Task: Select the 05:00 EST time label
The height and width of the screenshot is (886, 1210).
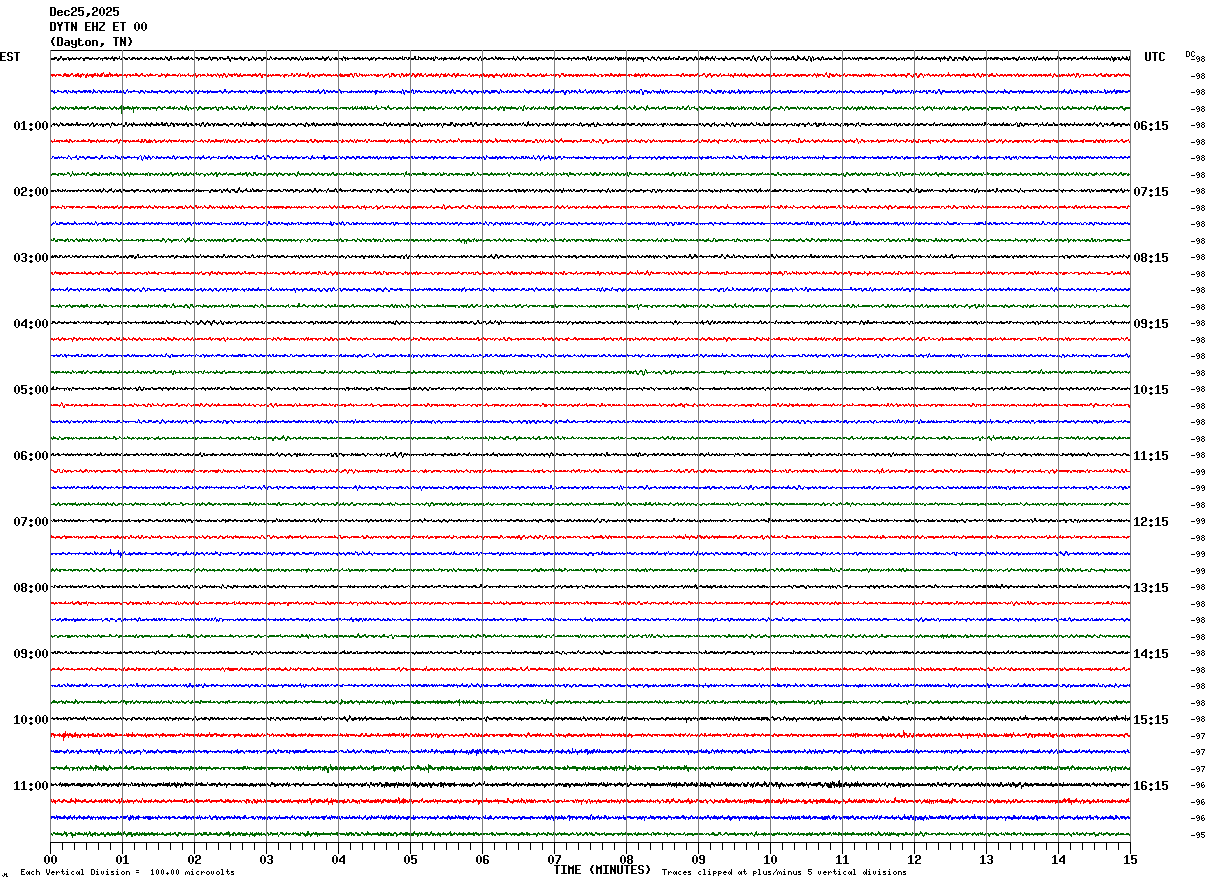Action: click(x=30, y=390)
